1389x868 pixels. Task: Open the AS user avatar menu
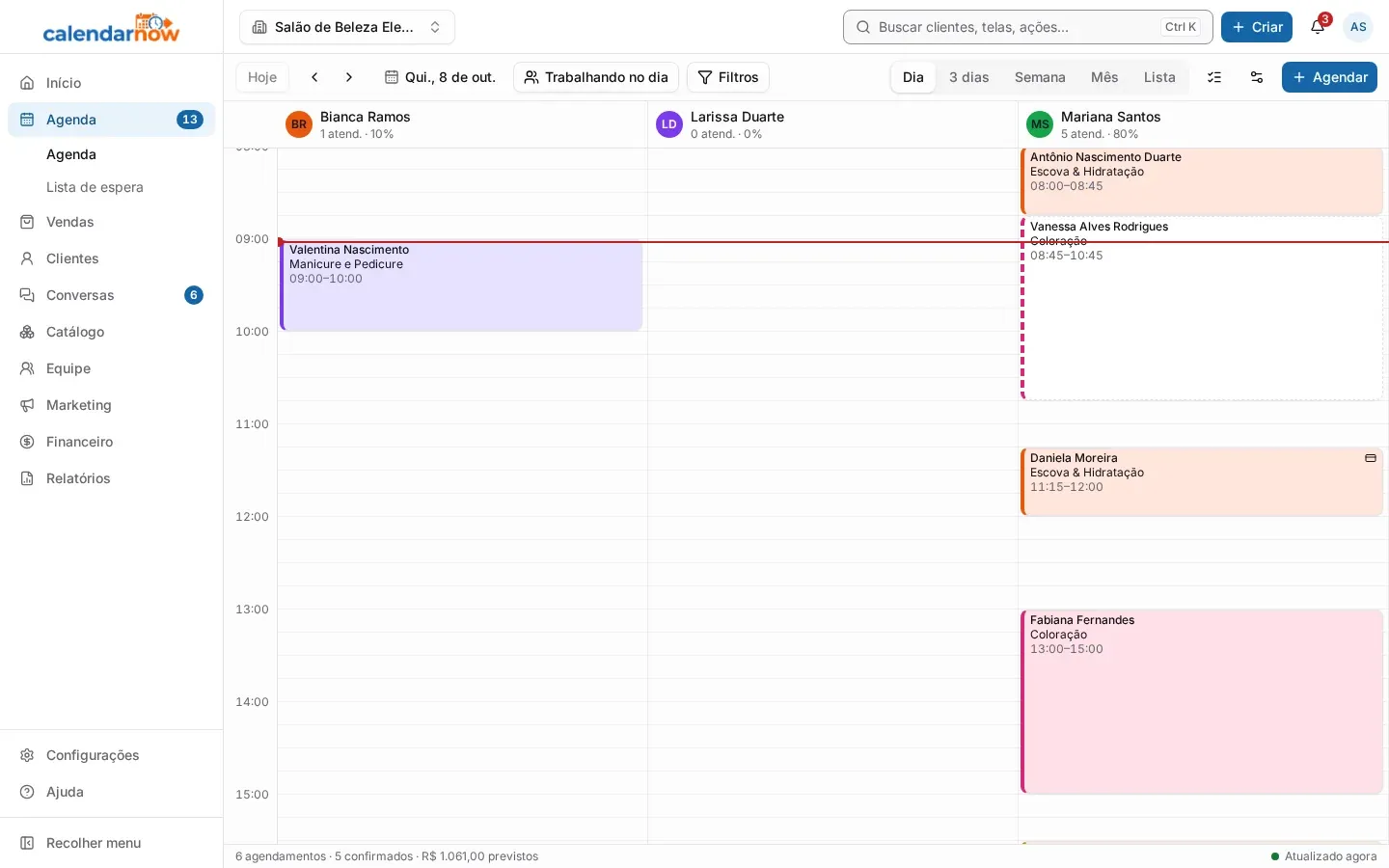(x=1358, y=27)
